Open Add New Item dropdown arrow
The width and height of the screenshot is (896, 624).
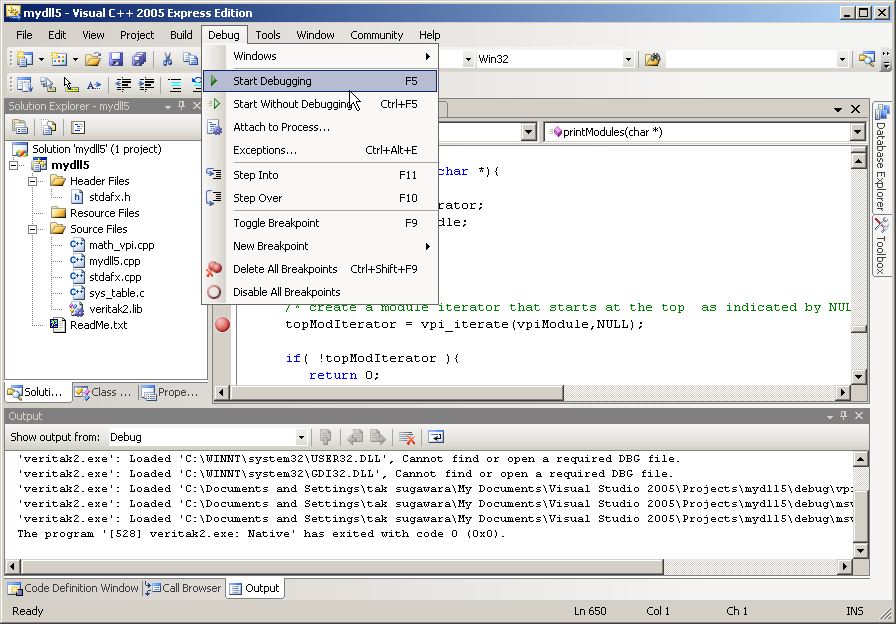click(75, 59)
